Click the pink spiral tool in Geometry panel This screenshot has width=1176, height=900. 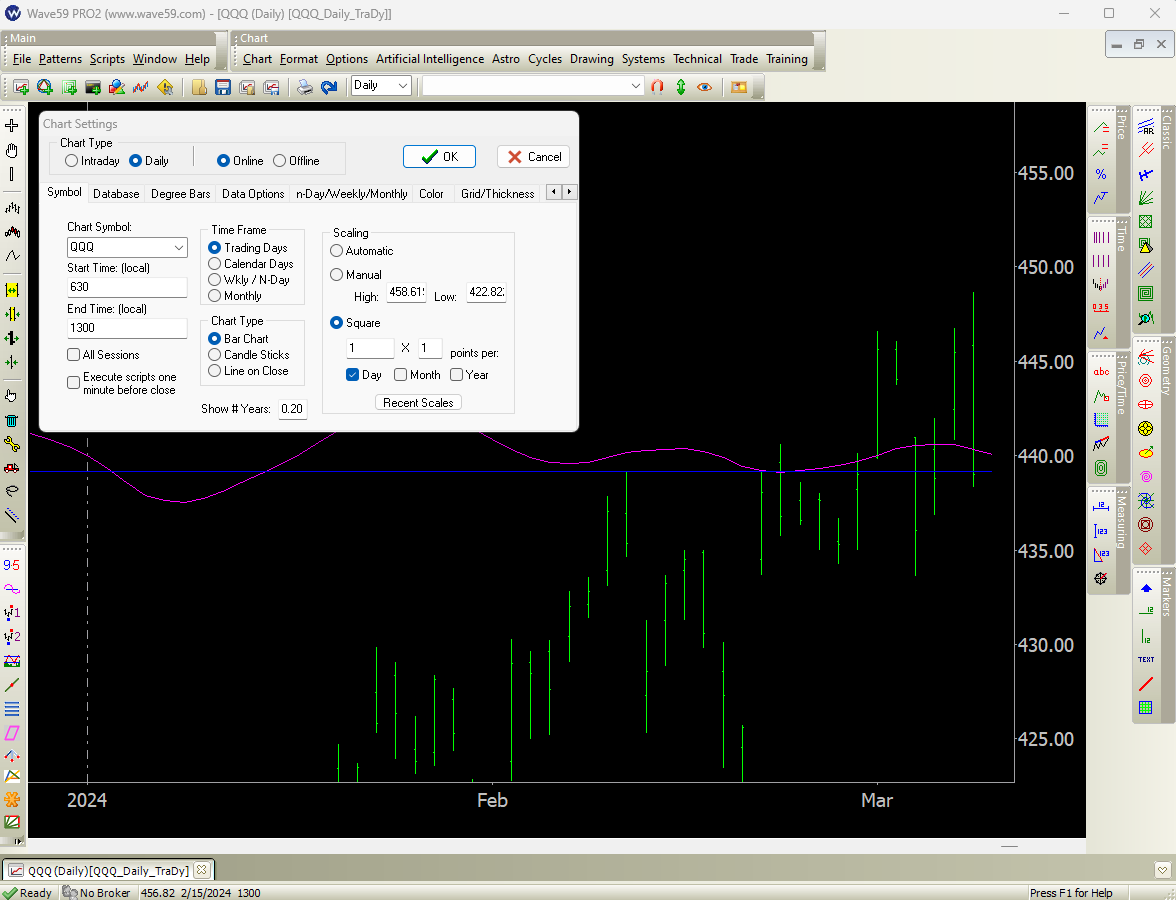(x=1145, y=476)
